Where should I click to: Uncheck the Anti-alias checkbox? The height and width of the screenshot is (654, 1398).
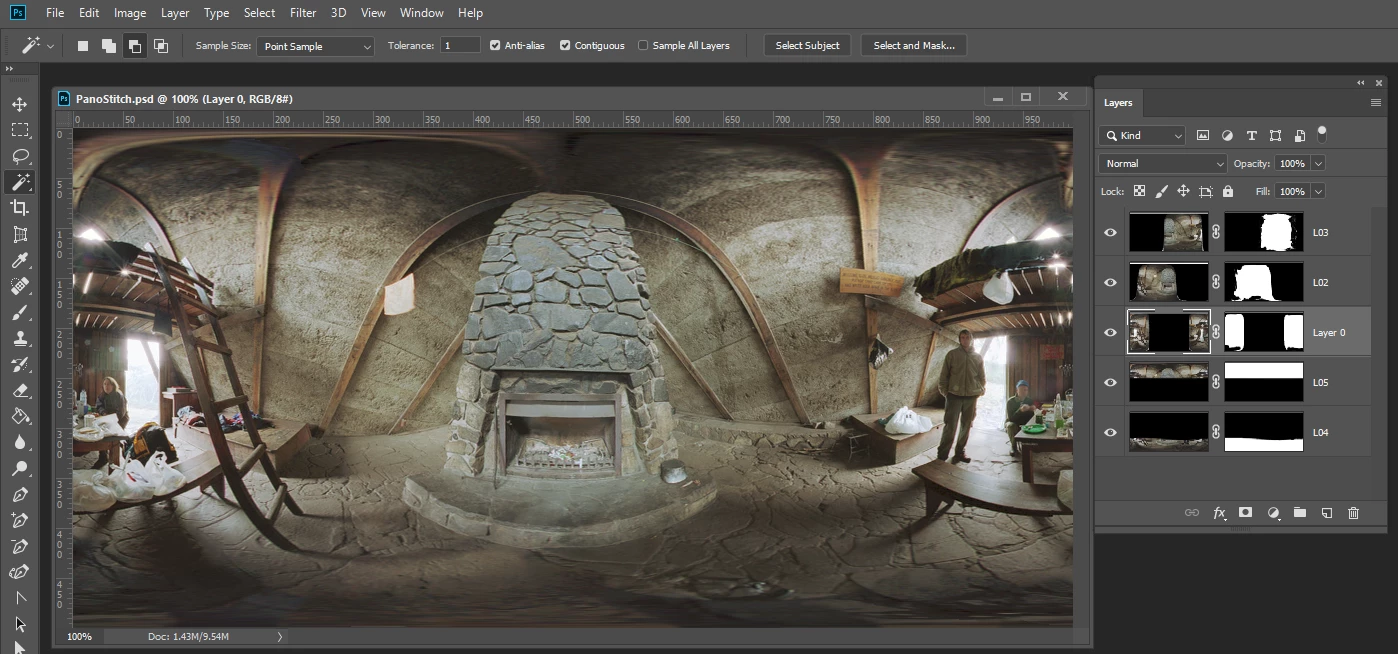pos(495,46)
